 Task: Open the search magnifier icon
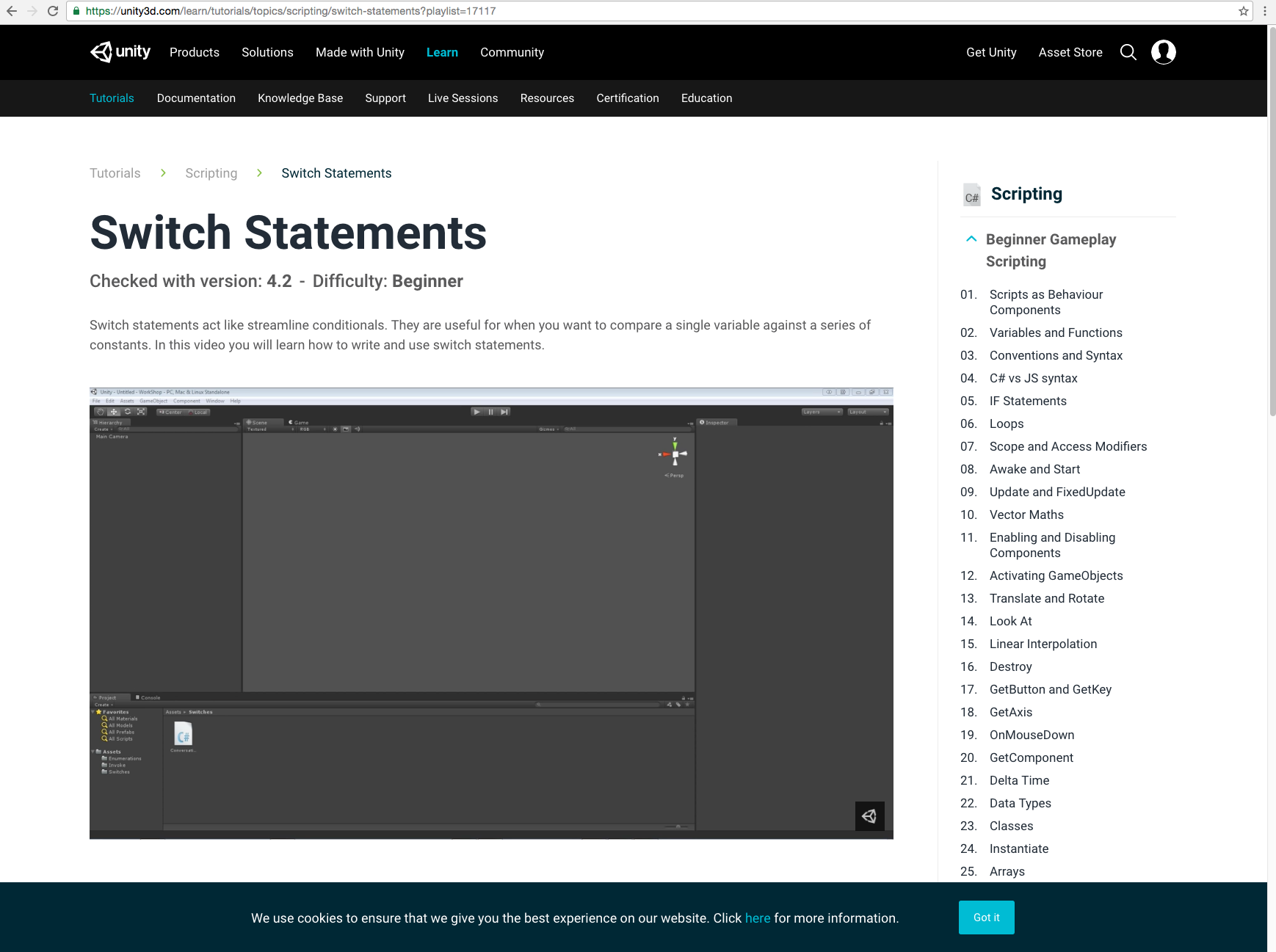point(1128,52)
